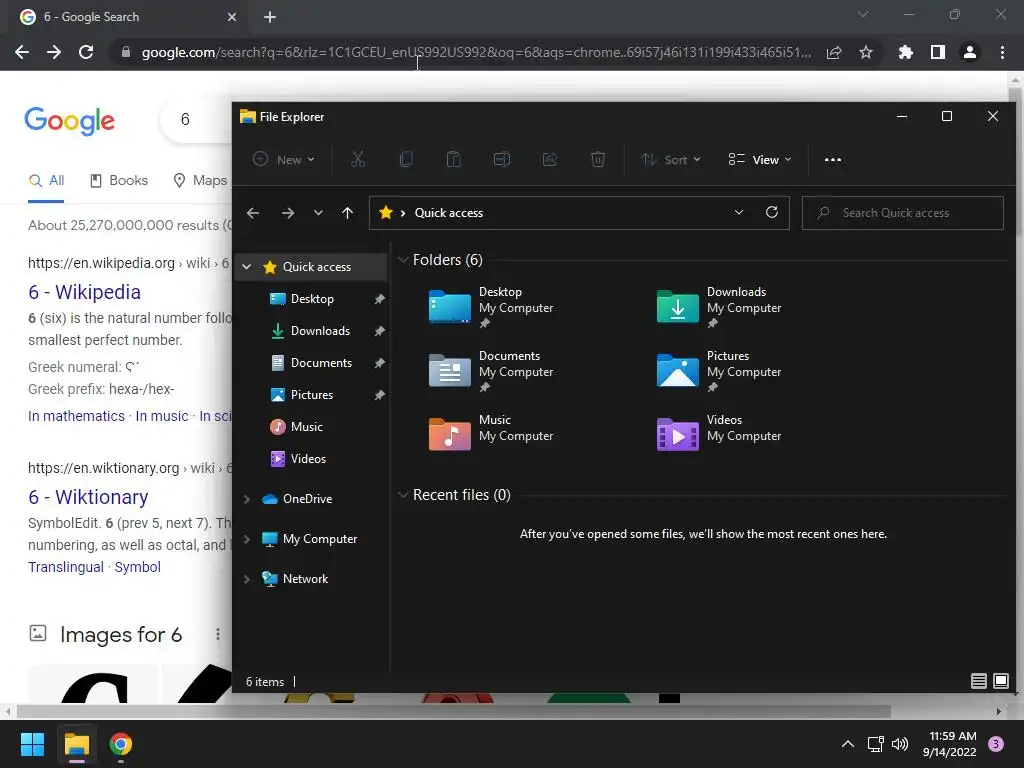The height and width of the screenshot is (768, 1024).
Task: Open the Windows Start button
Action: click(x=32, y=744)
